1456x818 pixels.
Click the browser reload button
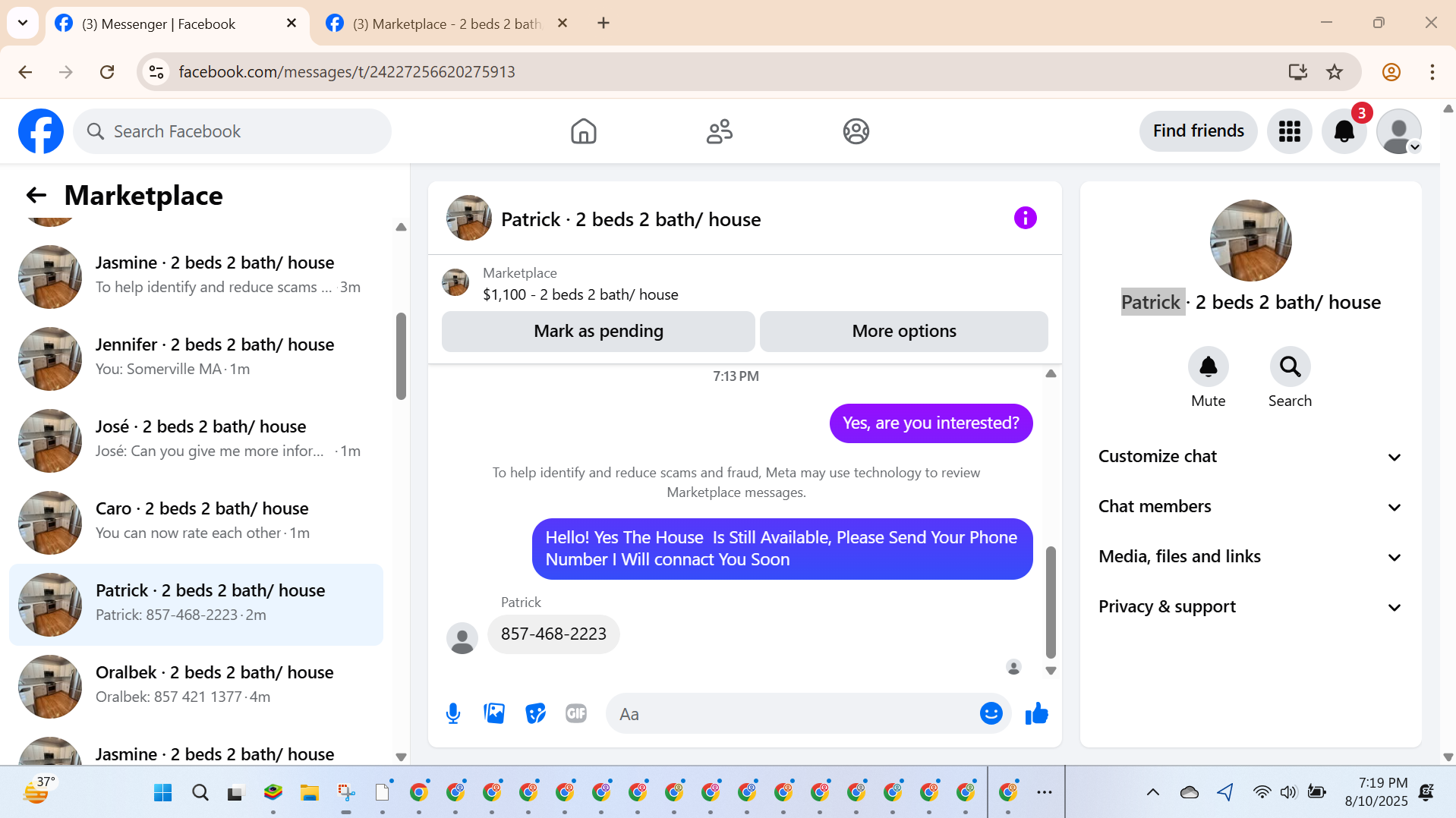point(107,72)
